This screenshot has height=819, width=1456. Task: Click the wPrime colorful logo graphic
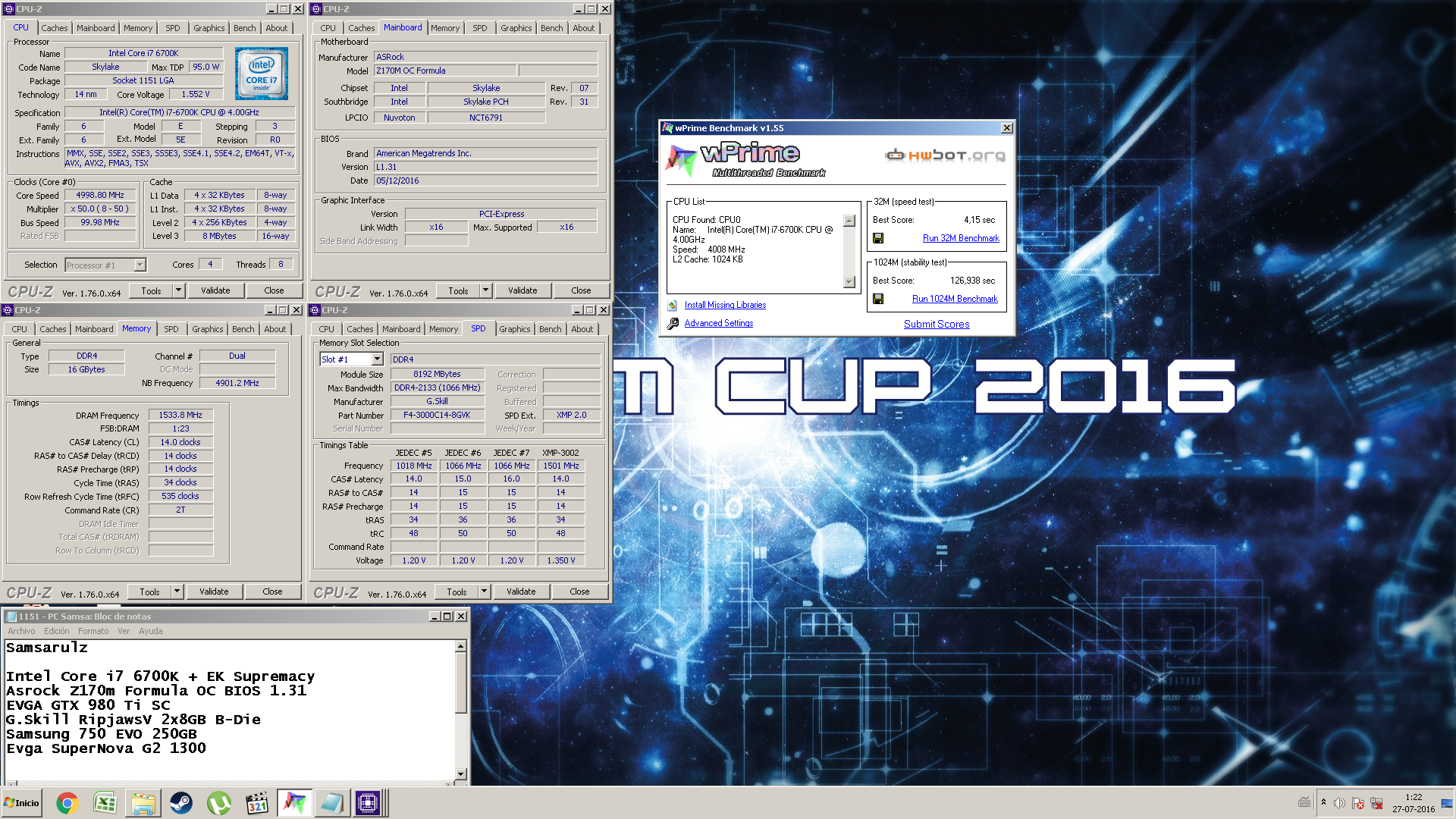click(x=680, y=159)
